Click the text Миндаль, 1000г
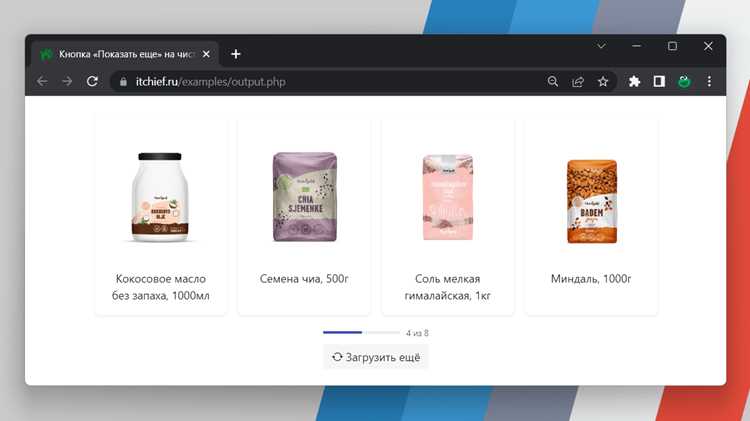The image size is (750, 421). point(591,278)
